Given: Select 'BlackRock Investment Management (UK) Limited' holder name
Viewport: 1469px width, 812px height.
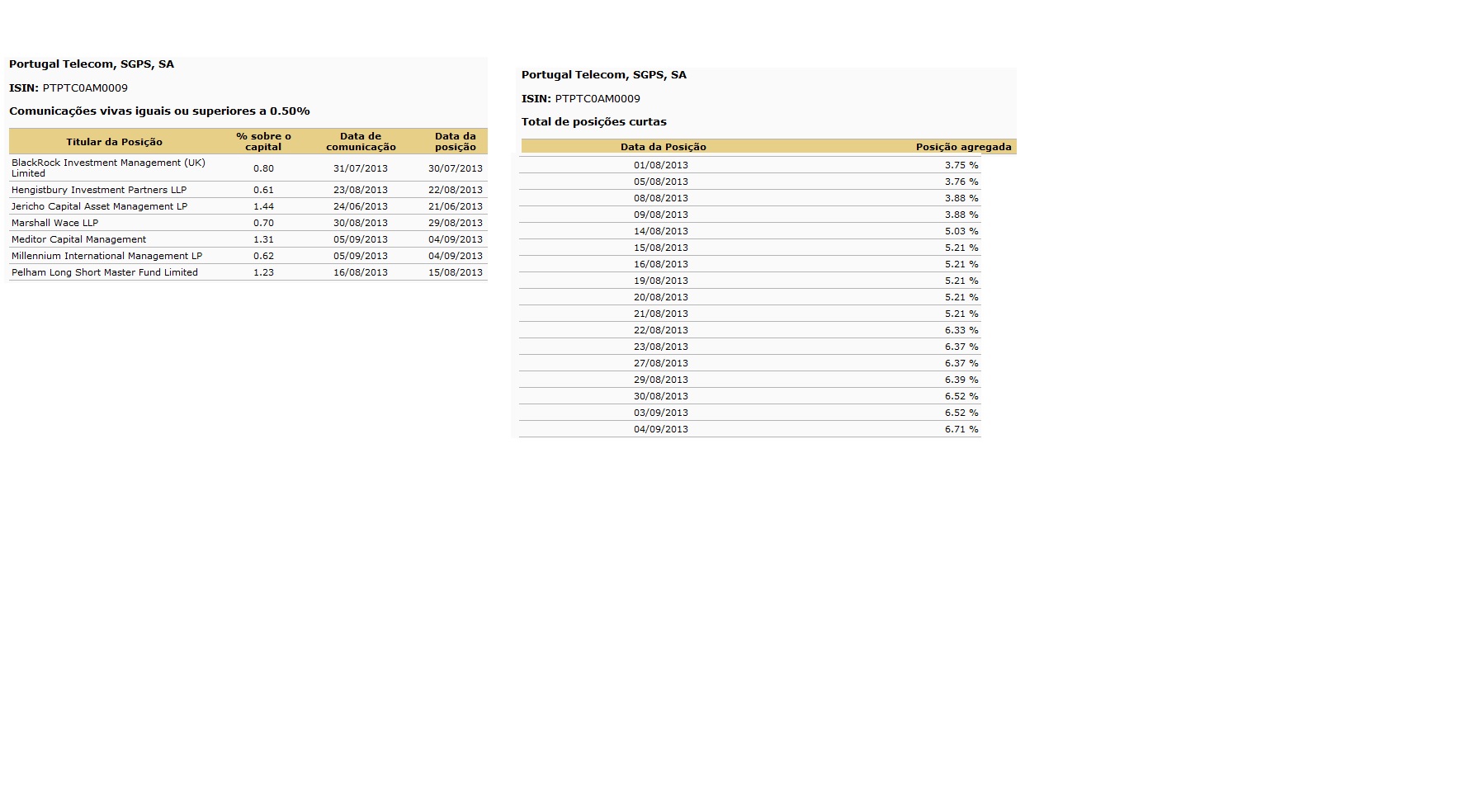Looking at the screenshot, I should coord(108,168).
